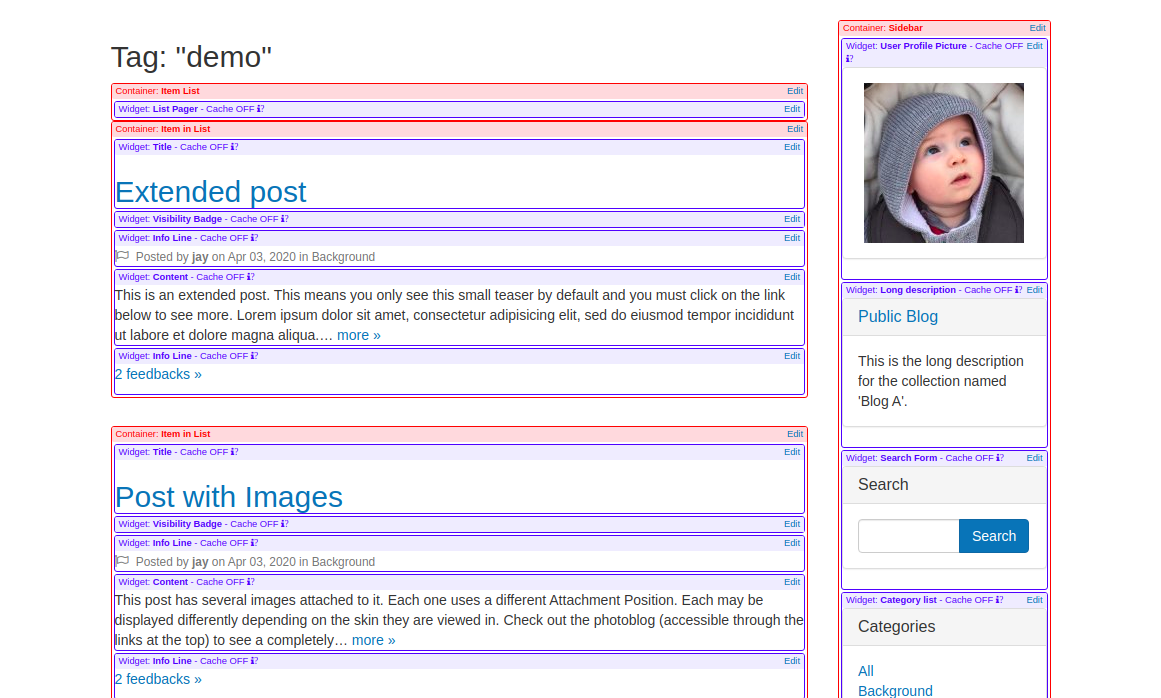This screenshot has height=698, width=1161.
Task: Open the 'Public Blog' link in sidebar
Action: (897, 317)
